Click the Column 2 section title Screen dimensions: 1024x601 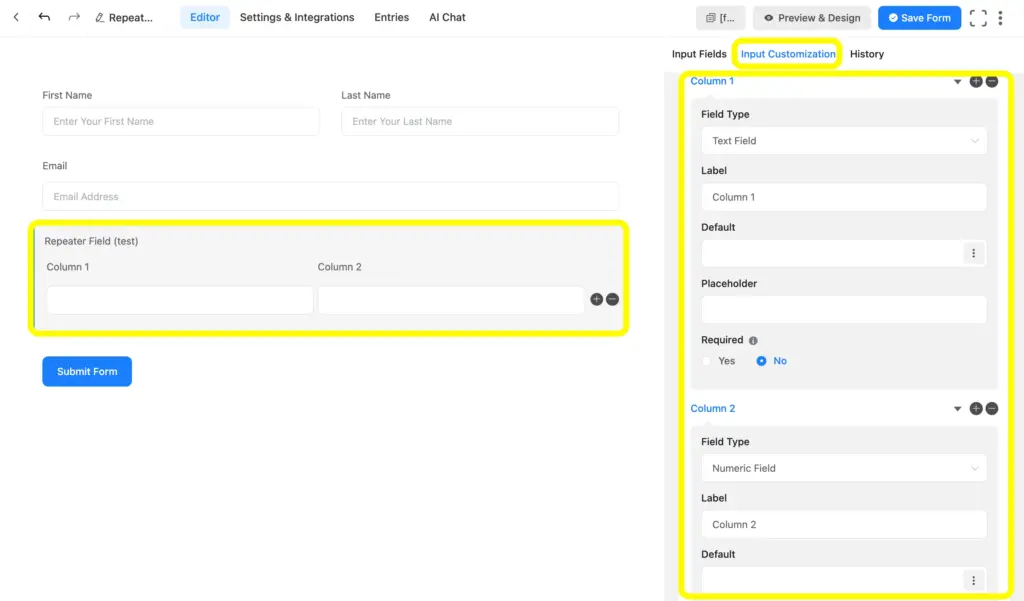[x=712, y=408]
